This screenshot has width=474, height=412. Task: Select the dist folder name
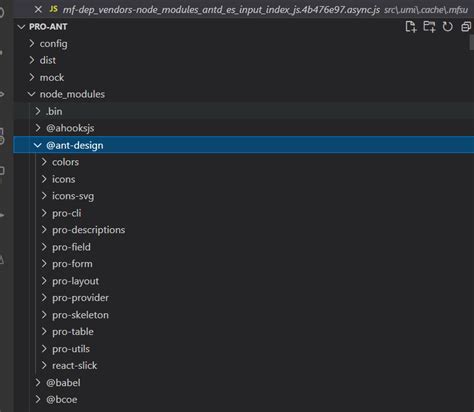(48, 60)
